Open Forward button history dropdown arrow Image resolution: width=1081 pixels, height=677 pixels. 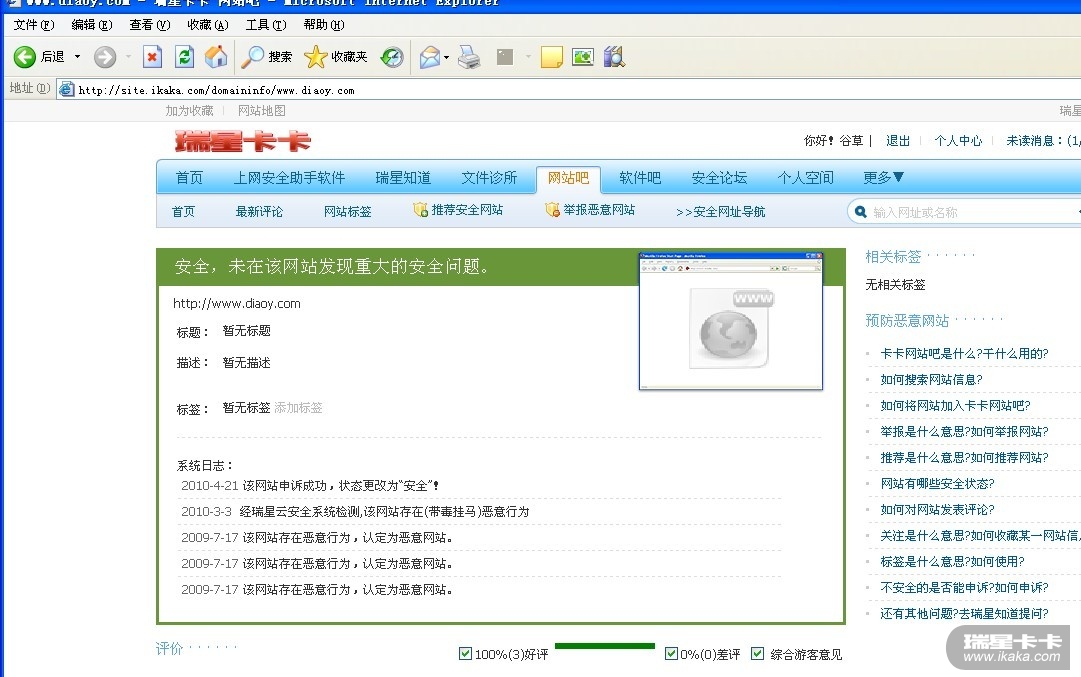pos(128,57)
